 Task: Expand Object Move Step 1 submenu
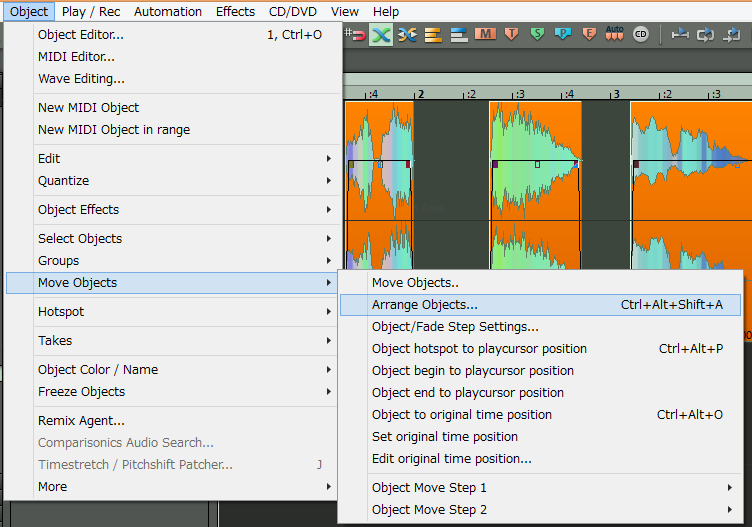540,488
